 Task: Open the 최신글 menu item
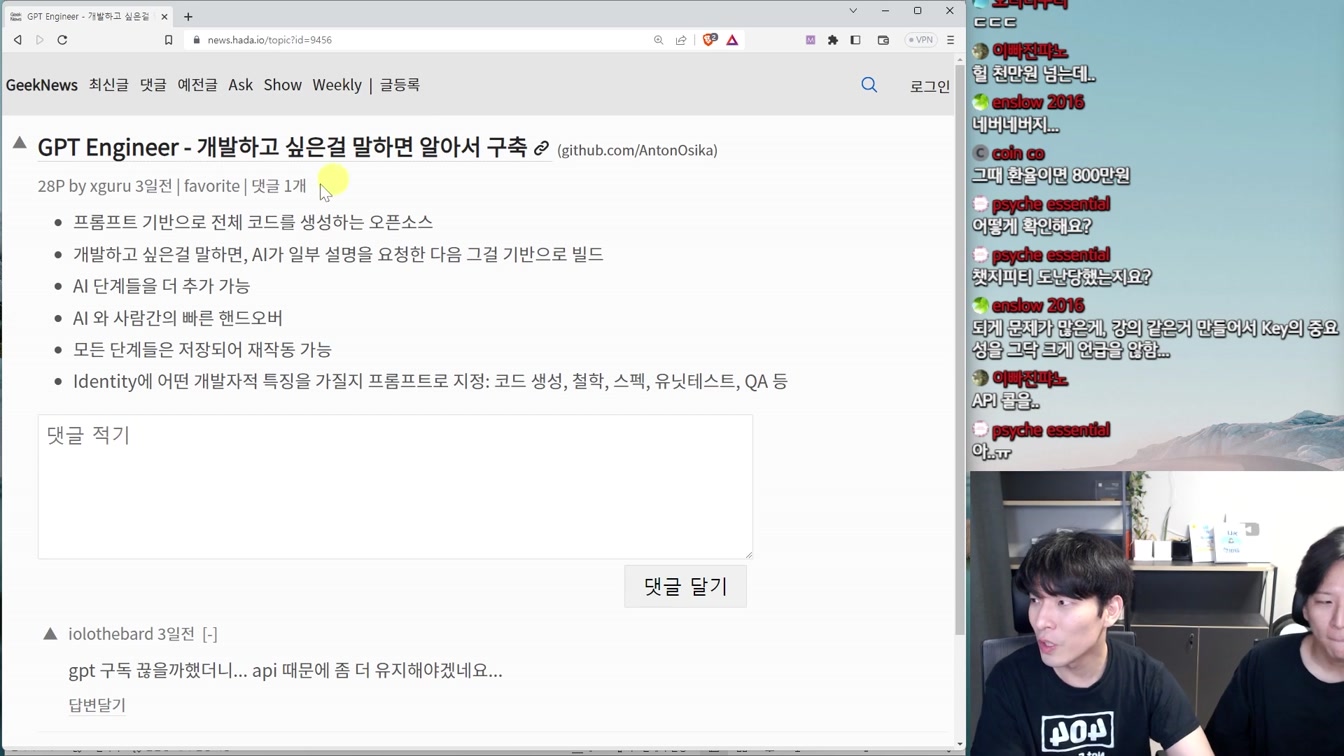[x=108, y=85]
